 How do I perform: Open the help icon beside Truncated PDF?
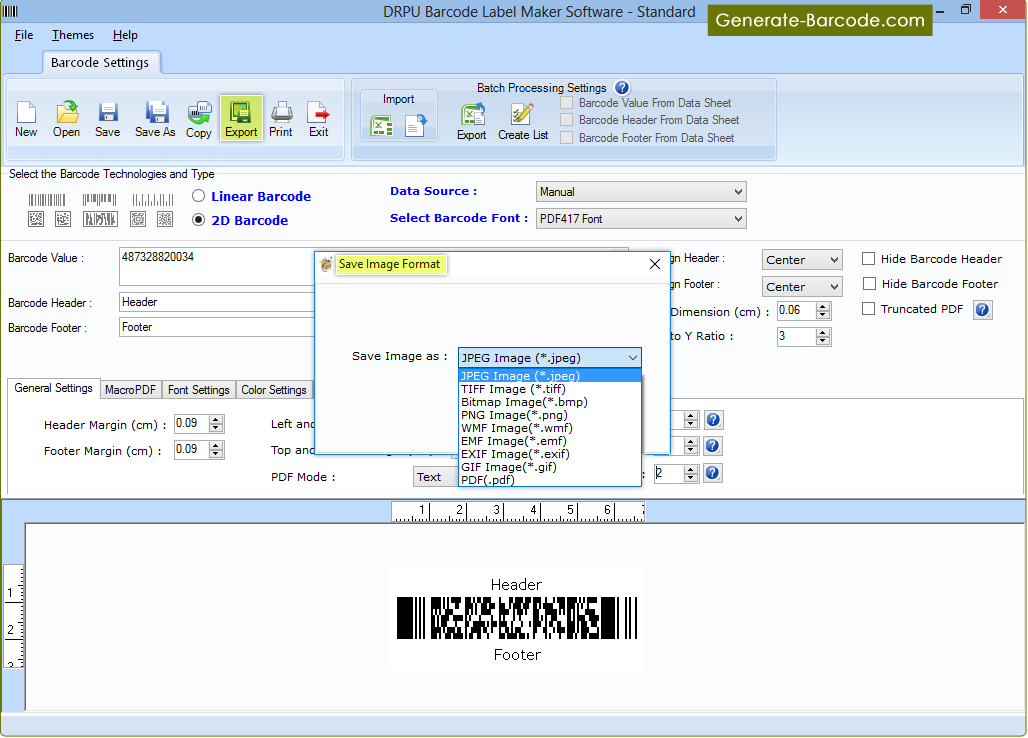click(982, 309)
